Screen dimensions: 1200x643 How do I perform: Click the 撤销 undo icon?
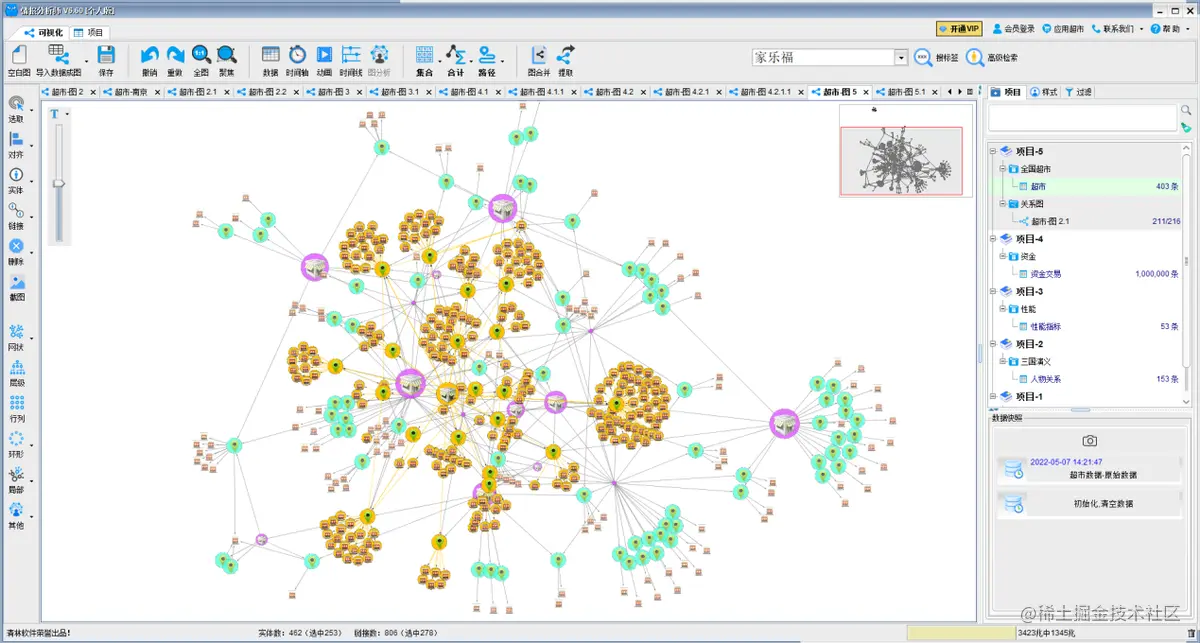click(149, 55)
